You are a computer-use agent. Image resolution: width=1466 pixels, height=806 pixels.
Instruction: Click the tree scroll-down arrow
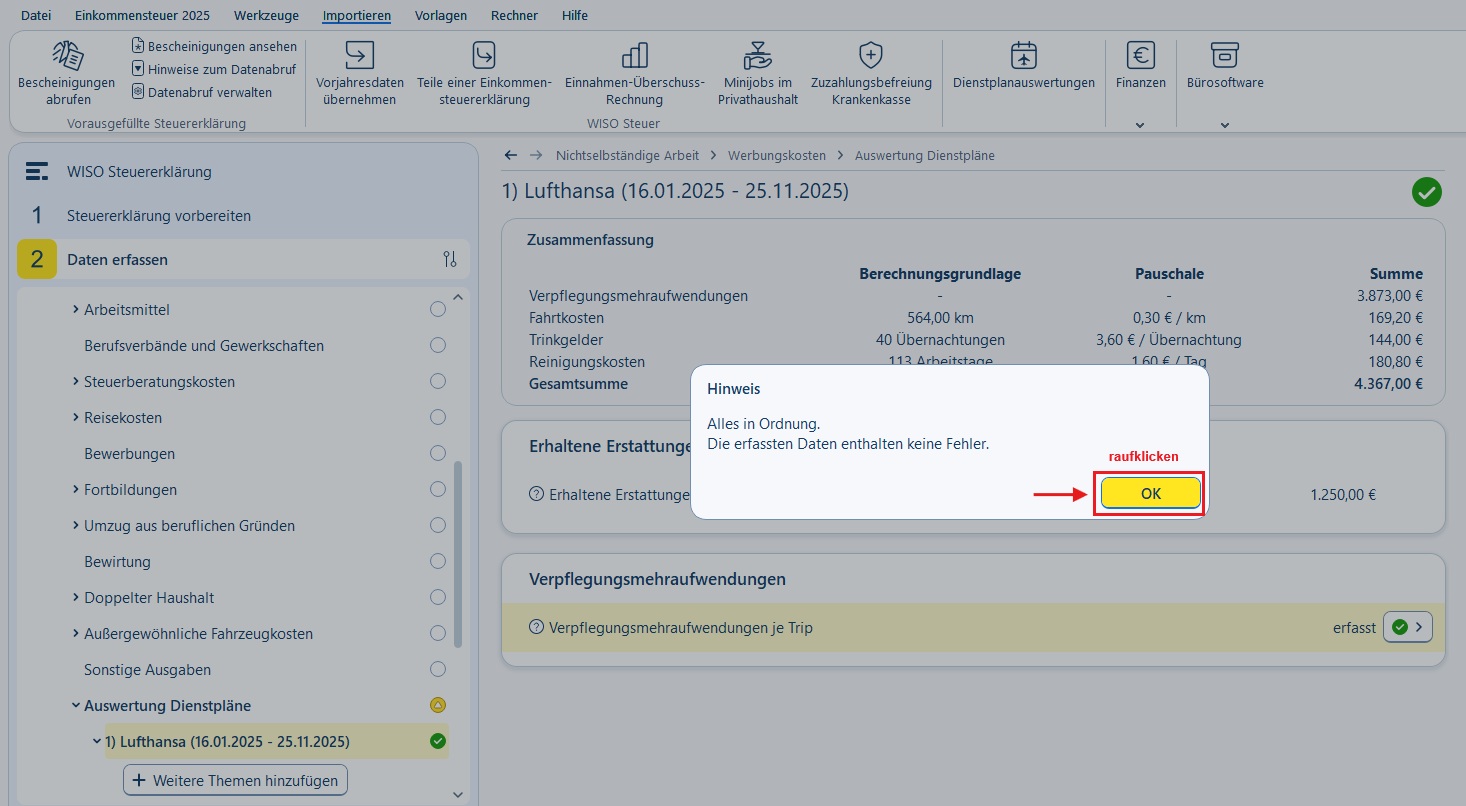click(458, 795)
